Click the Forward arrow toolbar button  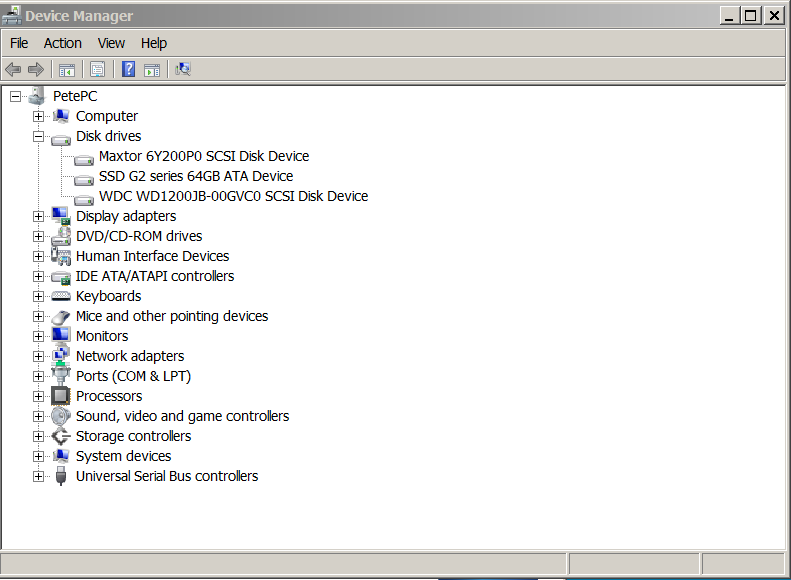coord(36,69)
